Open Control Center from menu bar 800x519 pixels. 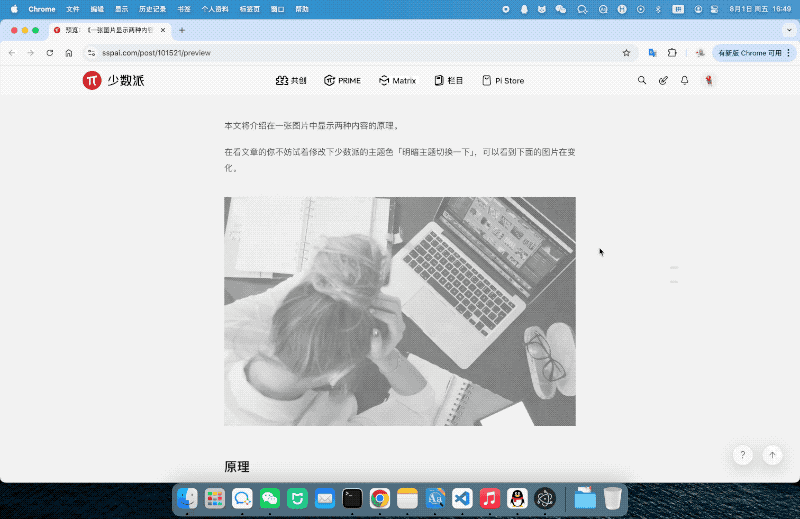(x=715, y=9)
